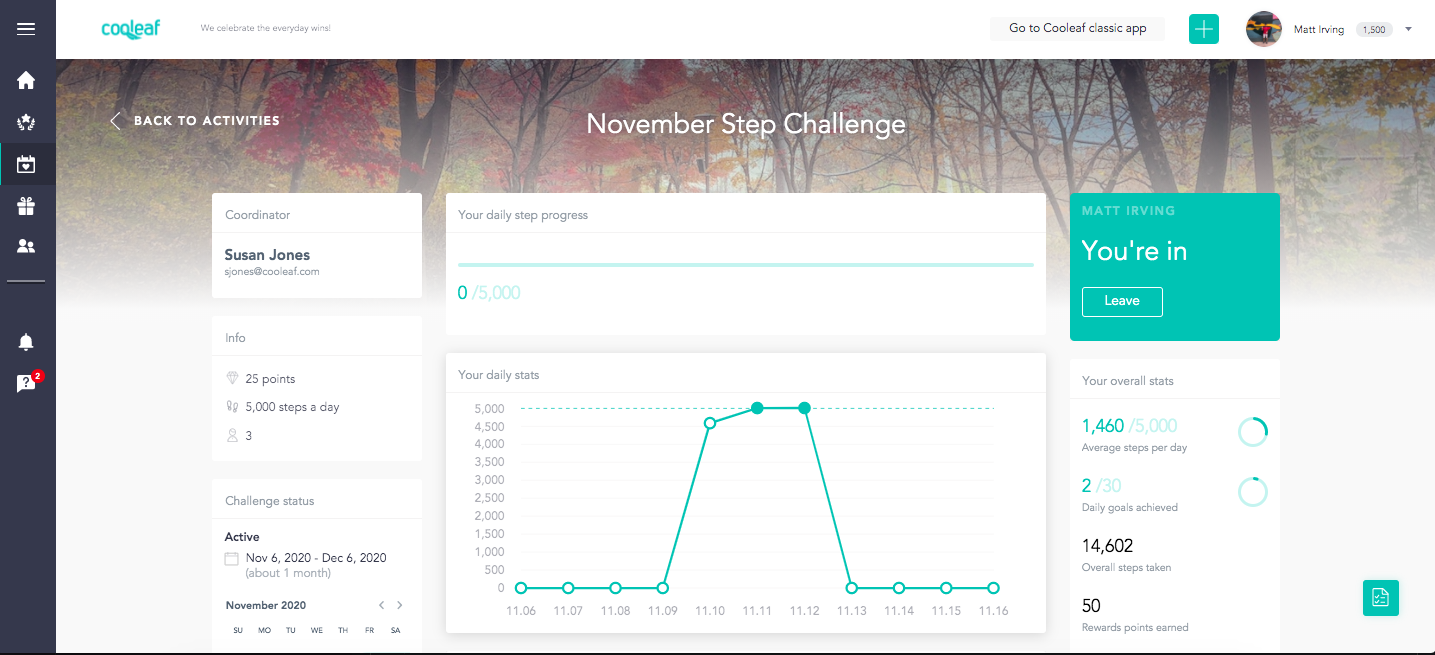The height and width of the screenshot is (655, 1435).
Task: Open the gift rewards icon in sidebar
Action: point(26,206)
